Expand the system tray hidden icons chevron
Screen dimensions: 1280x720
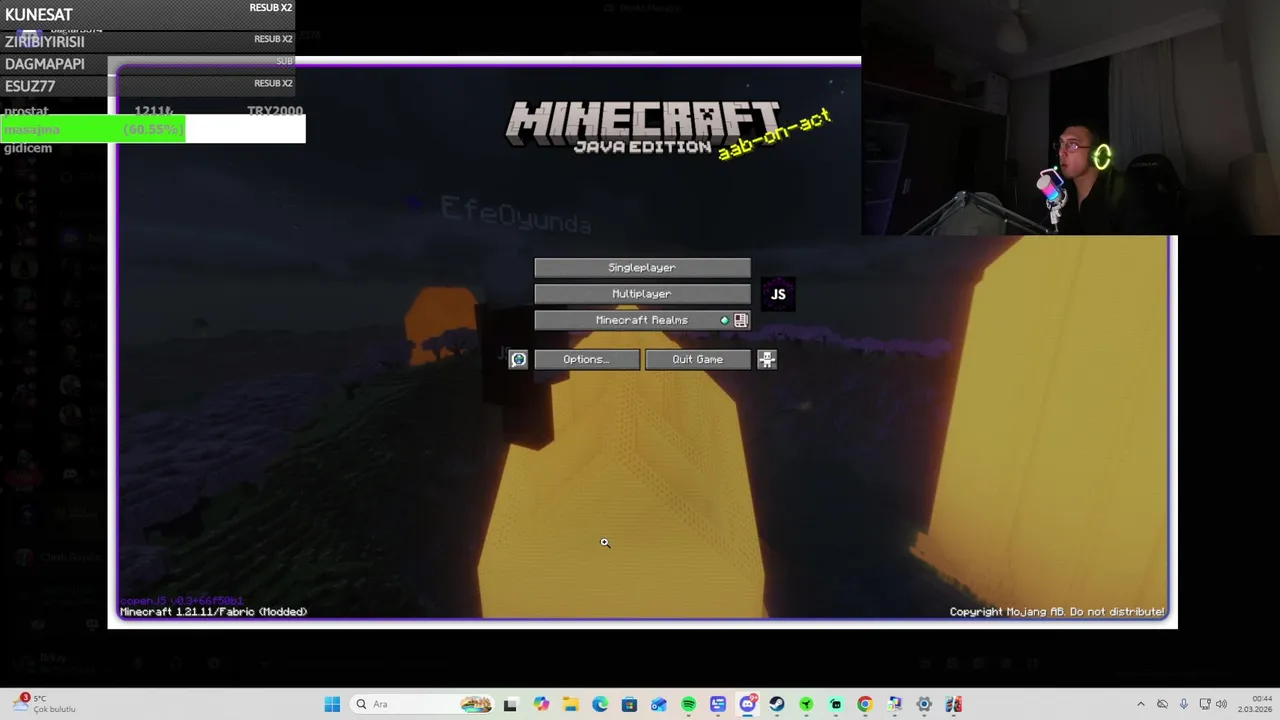[1141, 704]
